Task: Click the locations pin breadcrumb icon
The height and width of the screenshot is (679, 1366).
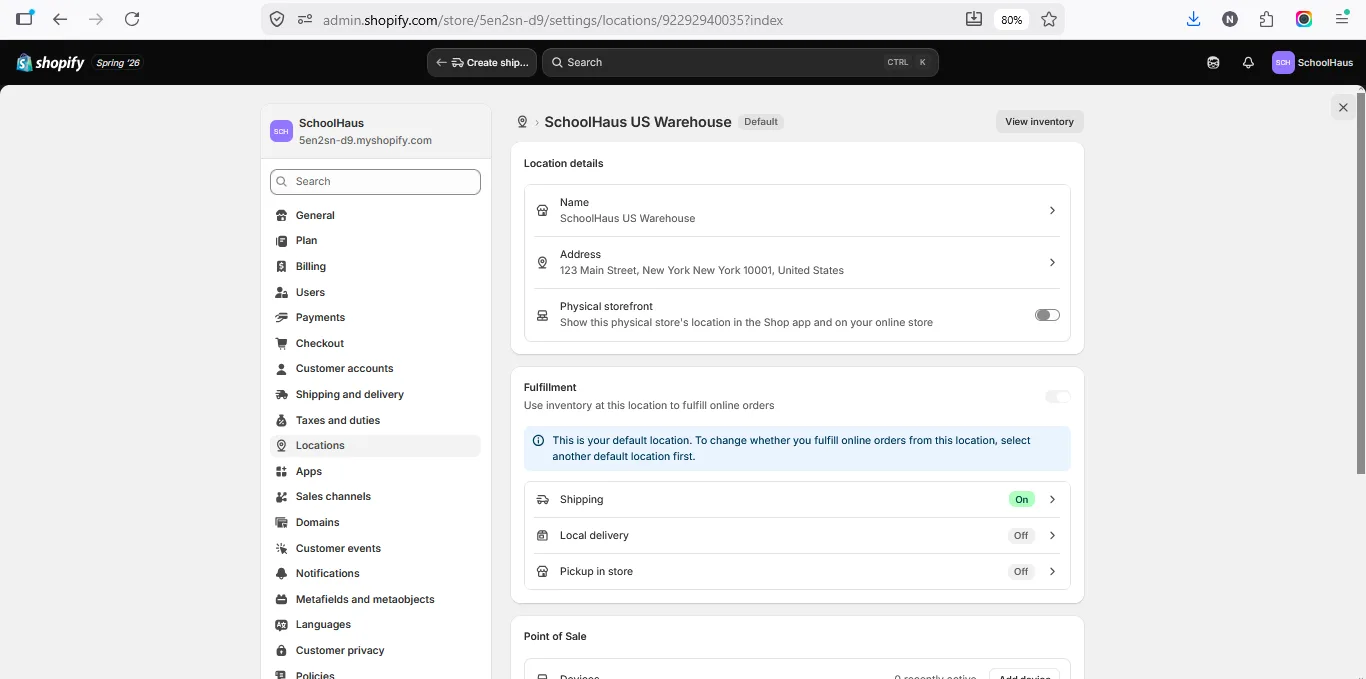Action: coord(522,122)
